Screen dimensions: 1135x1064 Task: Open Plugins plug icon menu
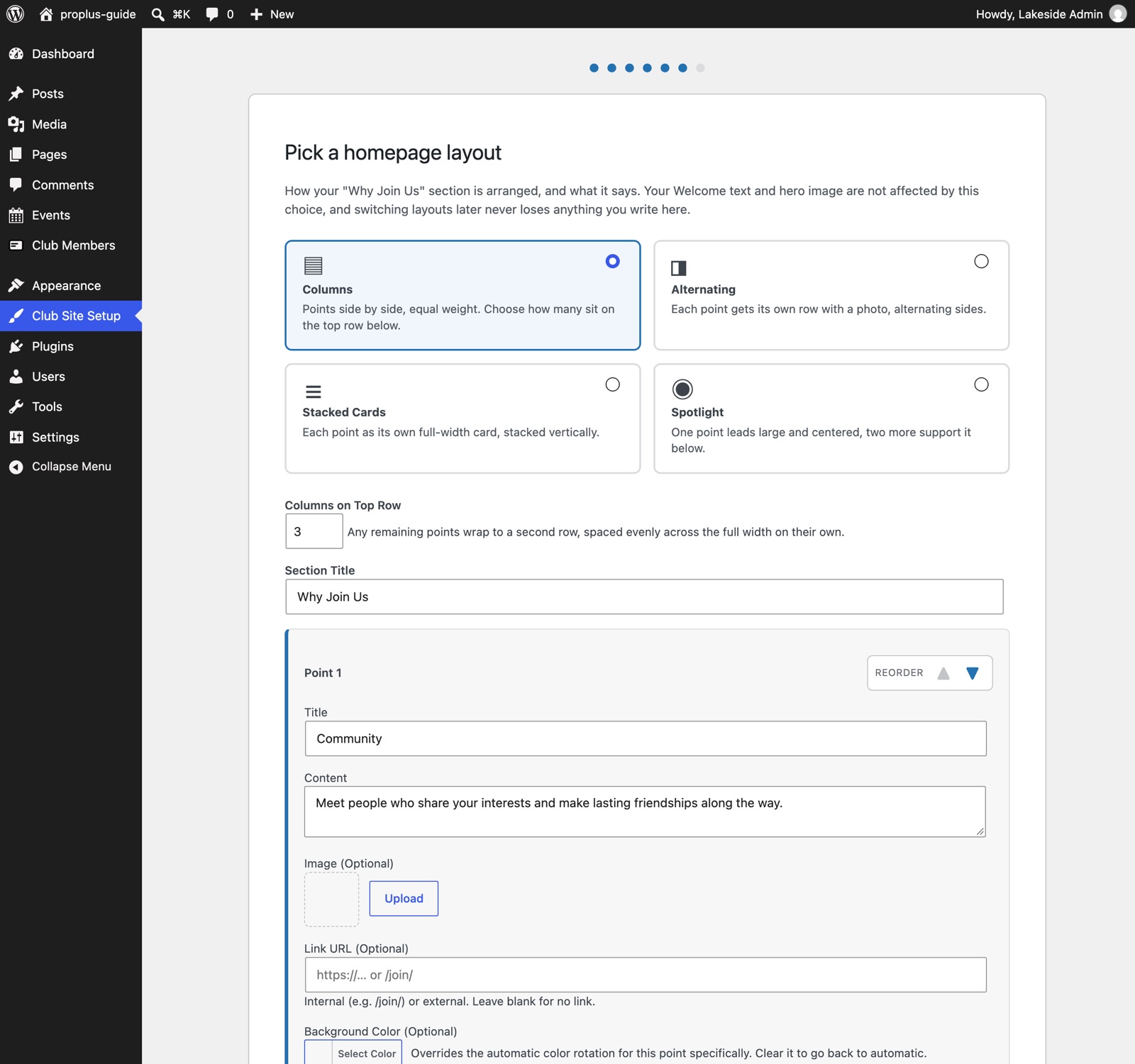coord(16,346)
